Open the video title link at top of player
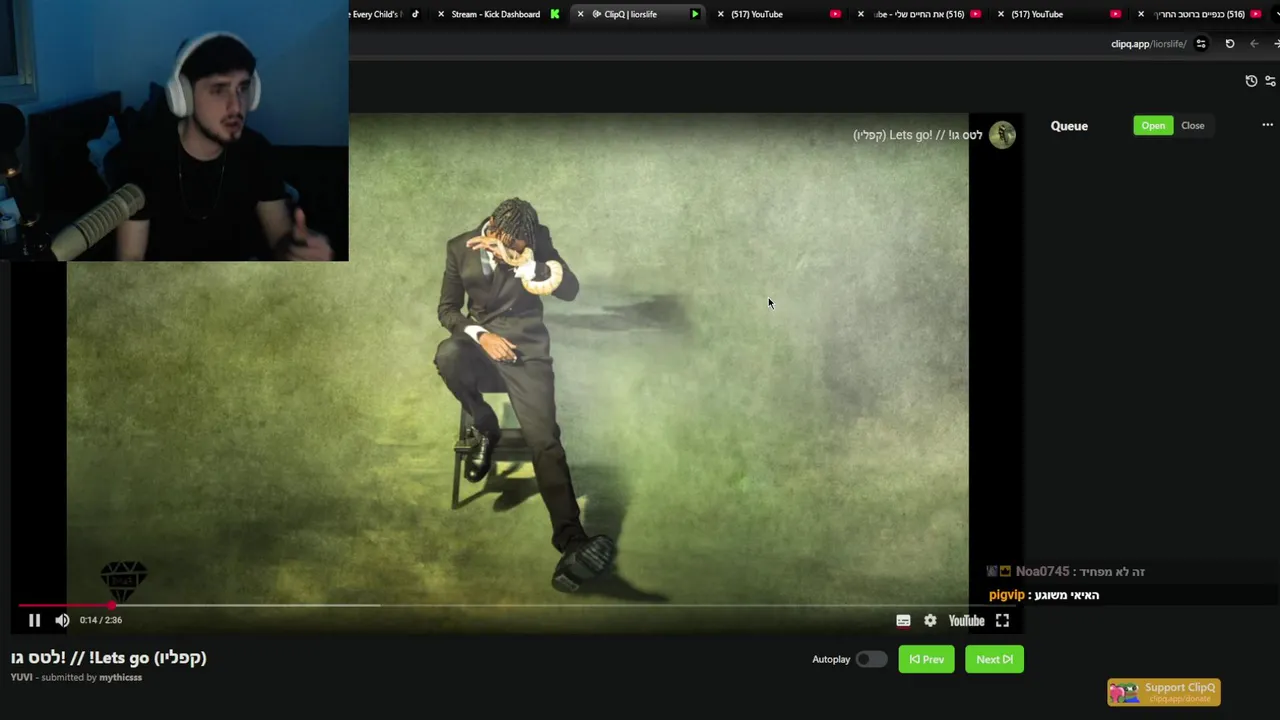This screenshot has height=720, width=1280. [917, 135]
